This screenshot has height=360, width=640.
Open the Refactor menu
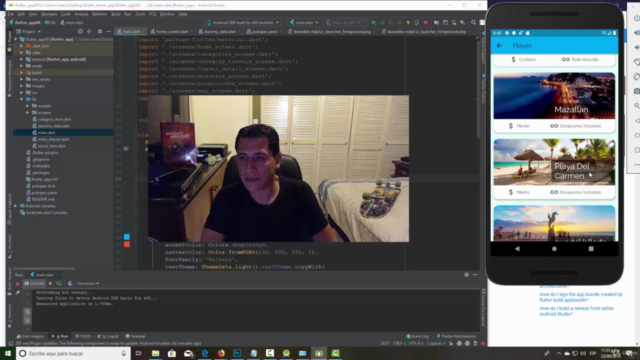[x=99, y=14]
